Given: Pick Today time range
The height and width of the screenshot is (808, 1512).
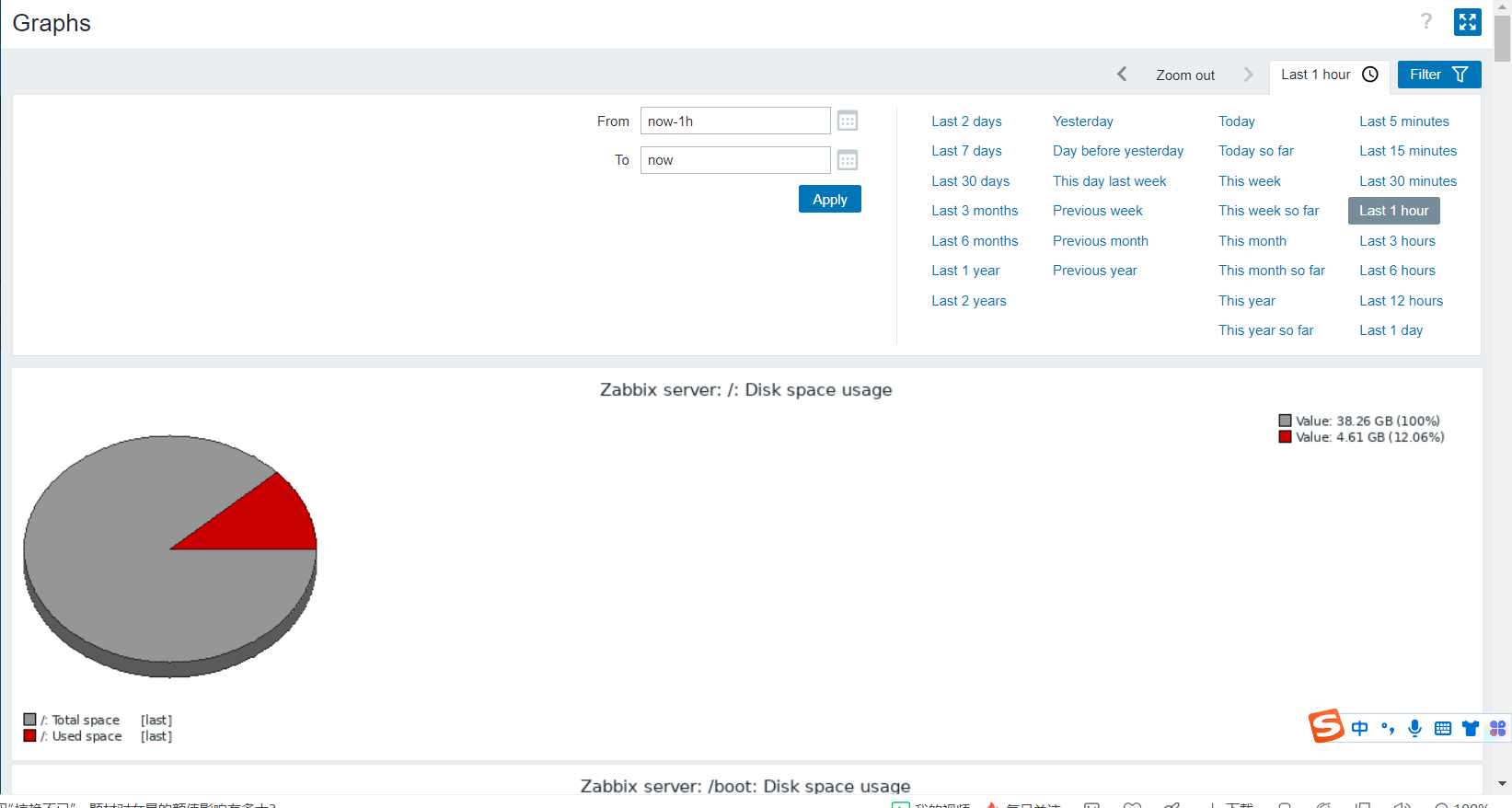Looking at the screenshot, I should coord(1237,121).
